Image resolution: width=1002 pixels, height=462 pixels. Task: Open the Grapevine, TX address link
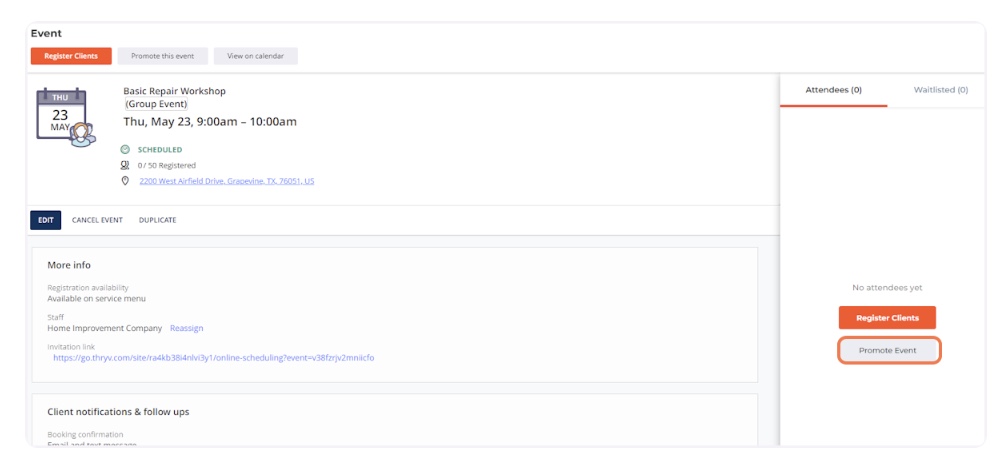[226, 181]
